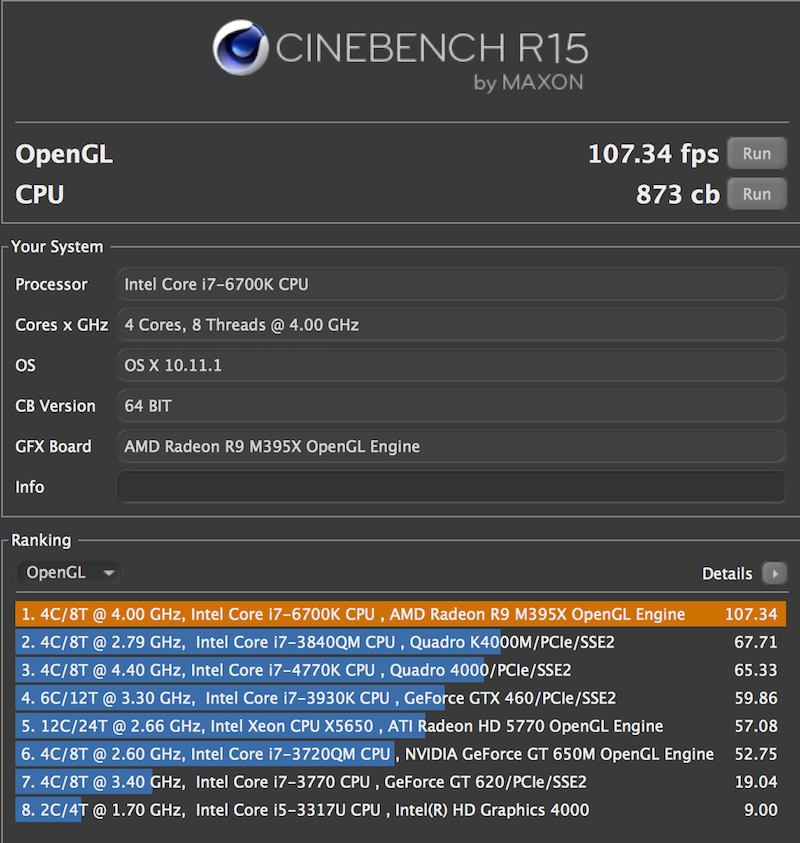Click the empty Info input field
Screen dimensions: 800x843
tap(451, 487)
